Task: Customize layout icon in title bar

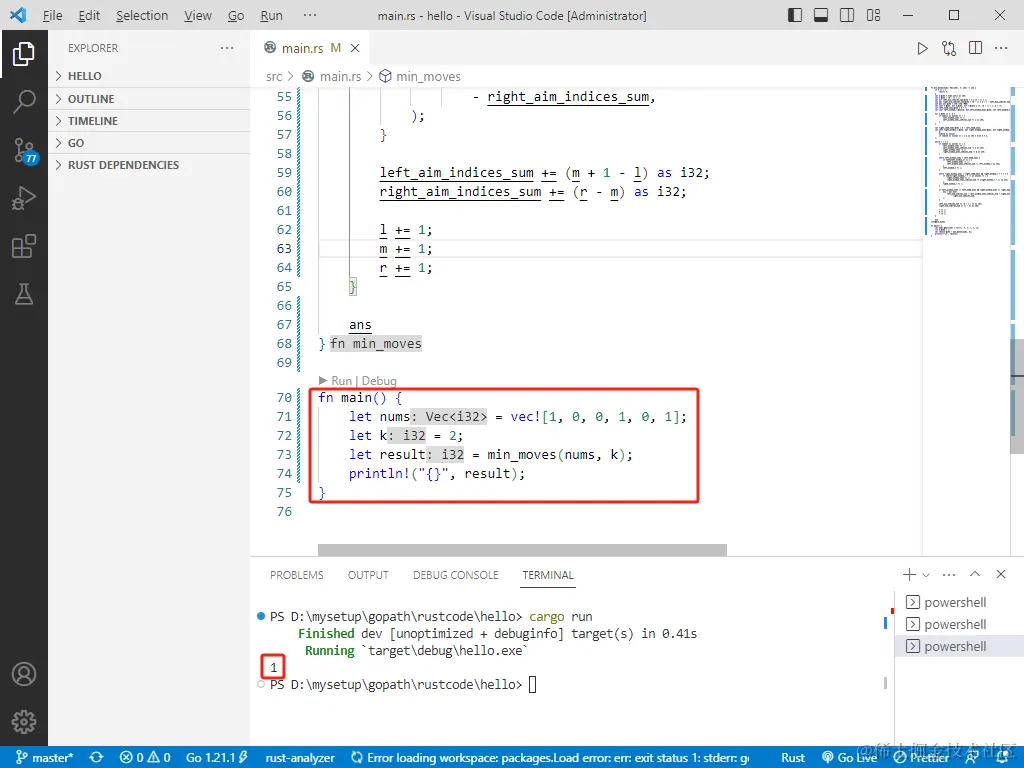Action: click(x=873, y=15)
